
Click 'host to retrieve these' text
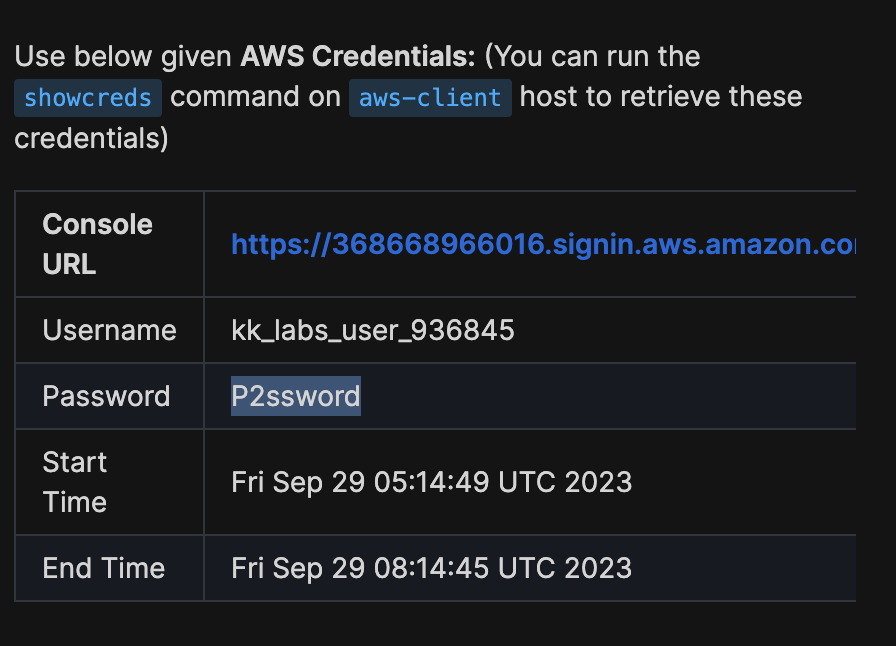[x=661, y=97]
